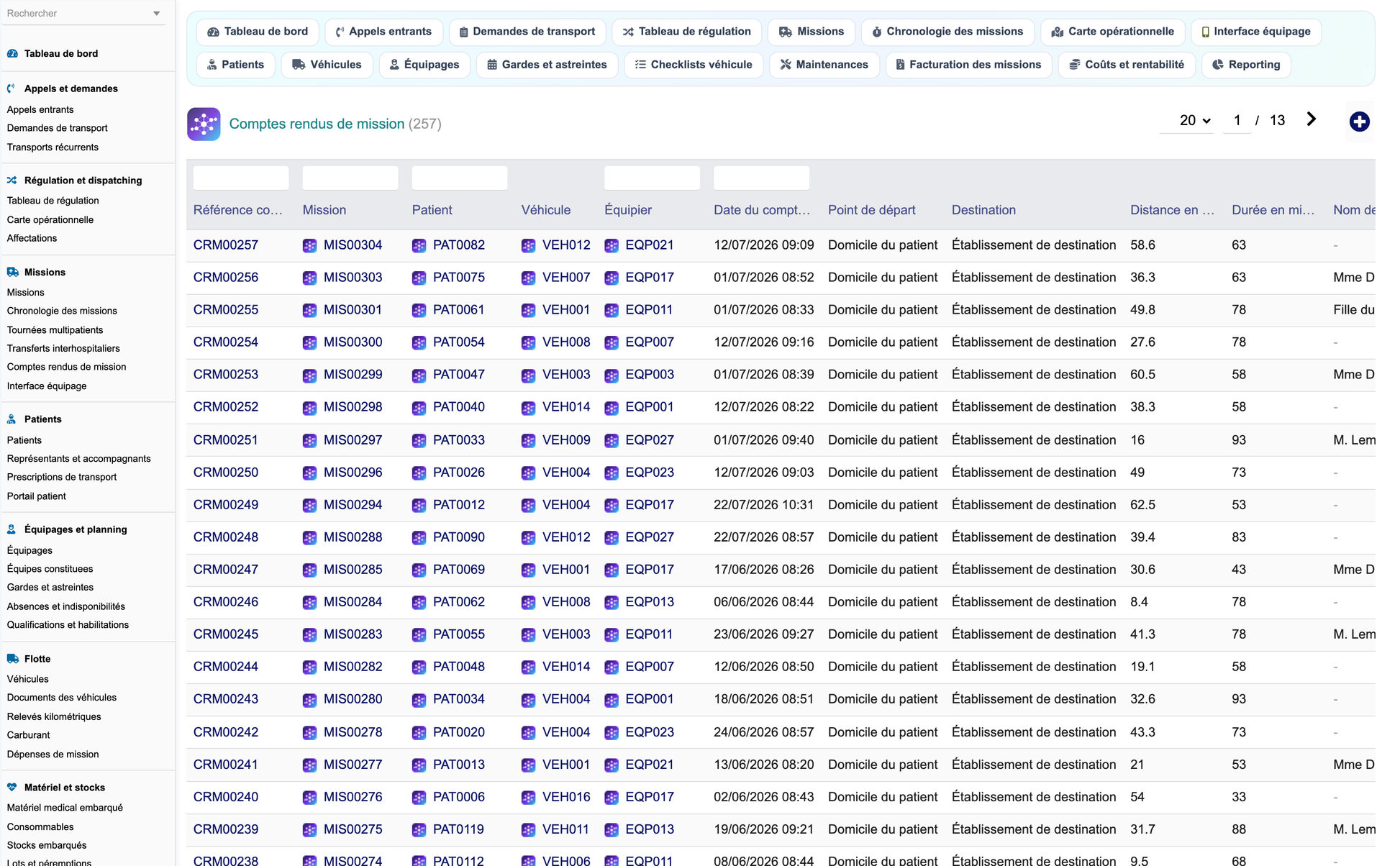
Task: Click the Carte opérationnelle tab map icon
Action: click(x=1057, y=32)
